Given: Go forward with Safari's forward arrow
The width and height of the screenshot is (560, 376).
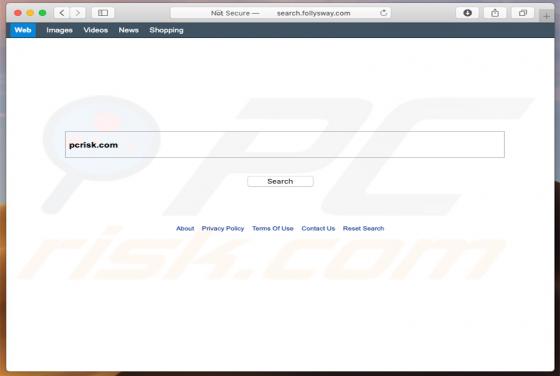Looking at the screenshot, I should pos(77,13).
